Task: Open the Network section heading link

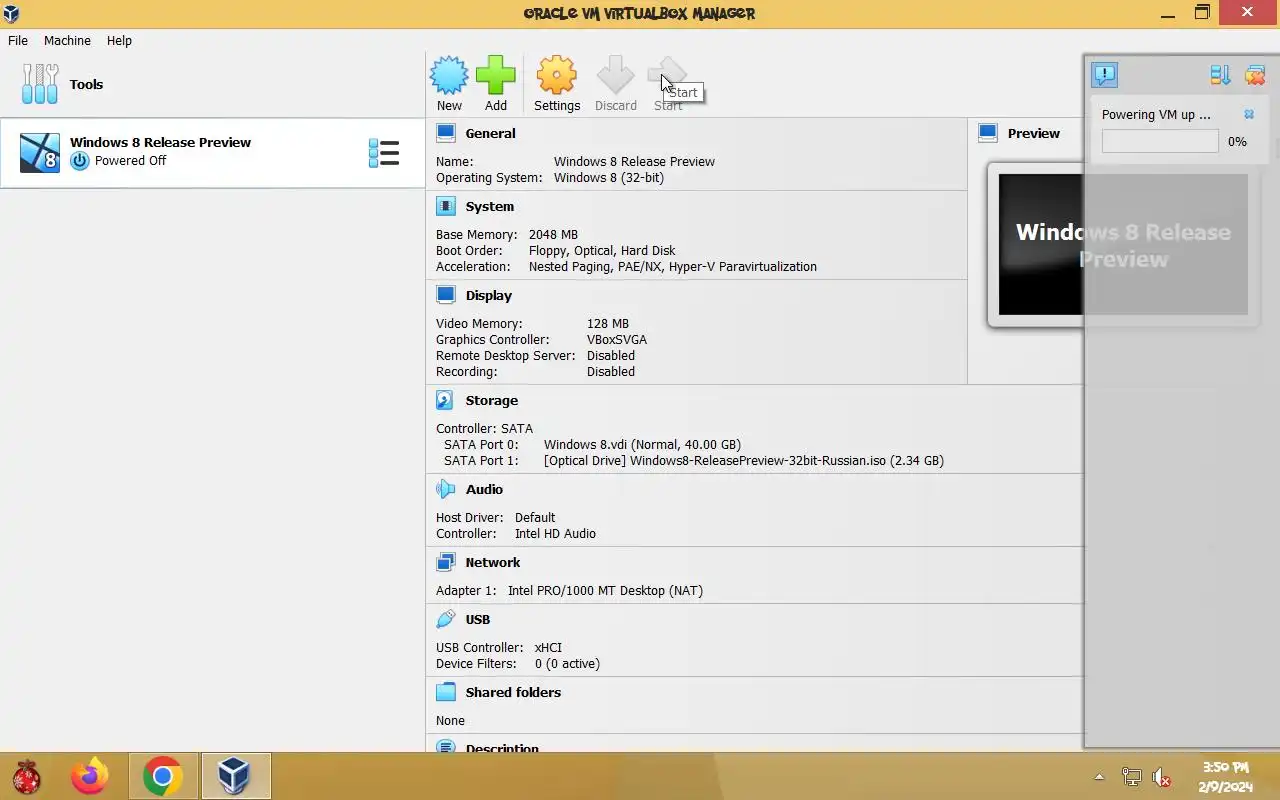Action: click(x=492, y=562)
